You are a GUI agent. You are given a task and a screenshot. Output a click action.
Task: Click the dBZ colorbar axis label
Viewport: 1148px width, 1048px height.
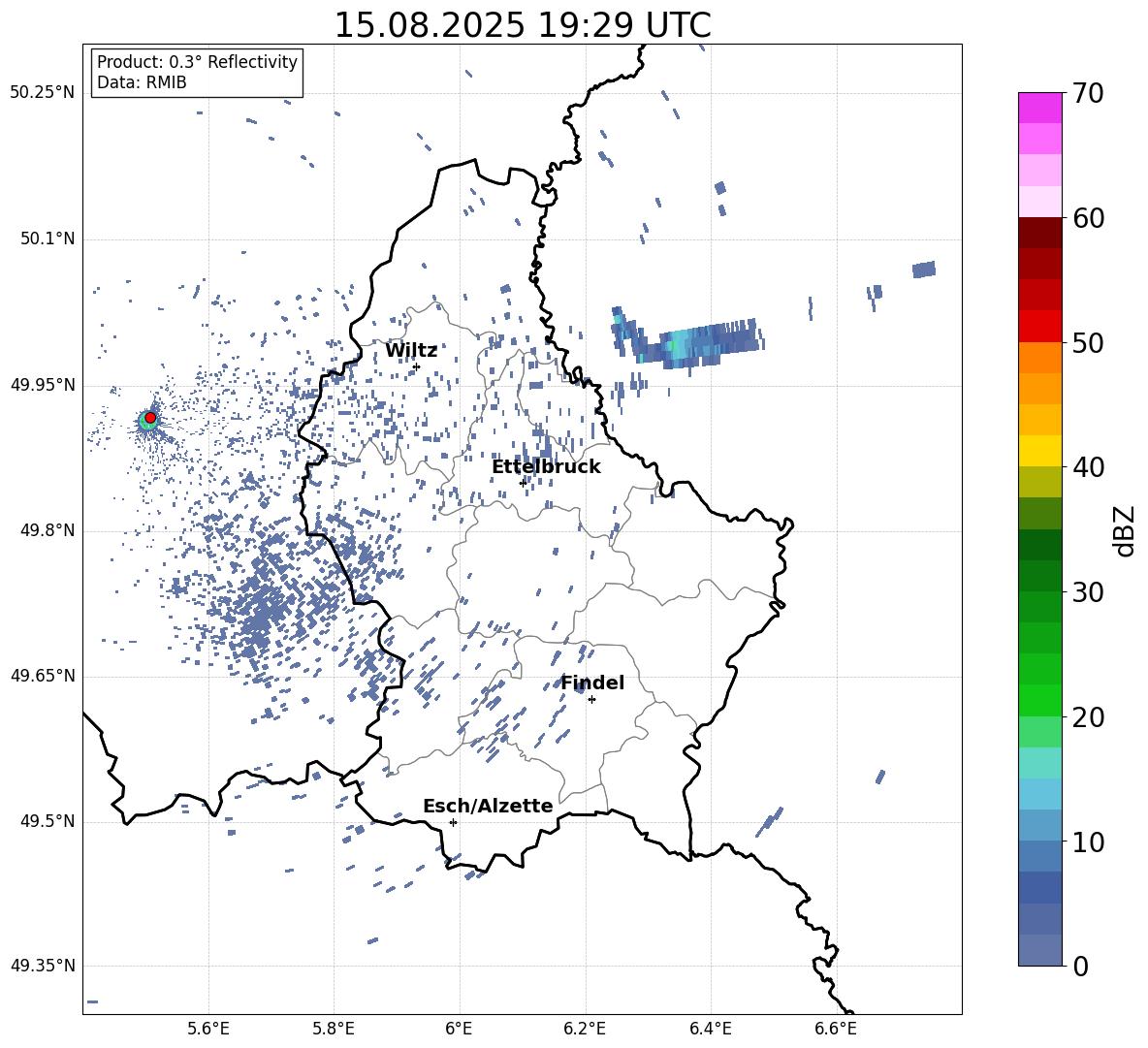pos(1126,530)
